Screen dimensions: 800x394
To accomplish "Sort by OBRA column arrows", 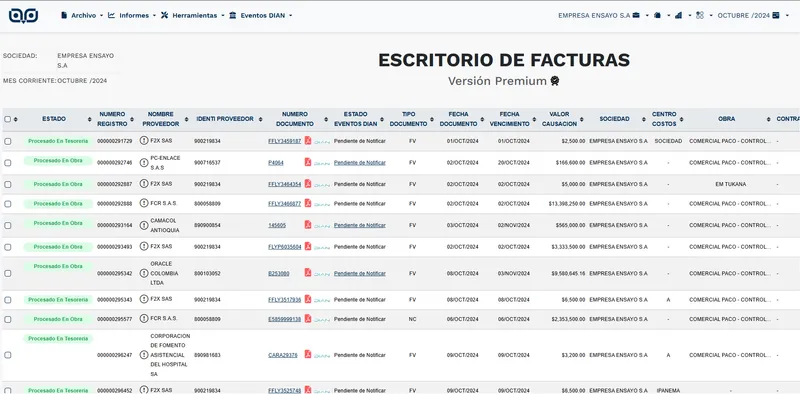I will click(768, 119).
